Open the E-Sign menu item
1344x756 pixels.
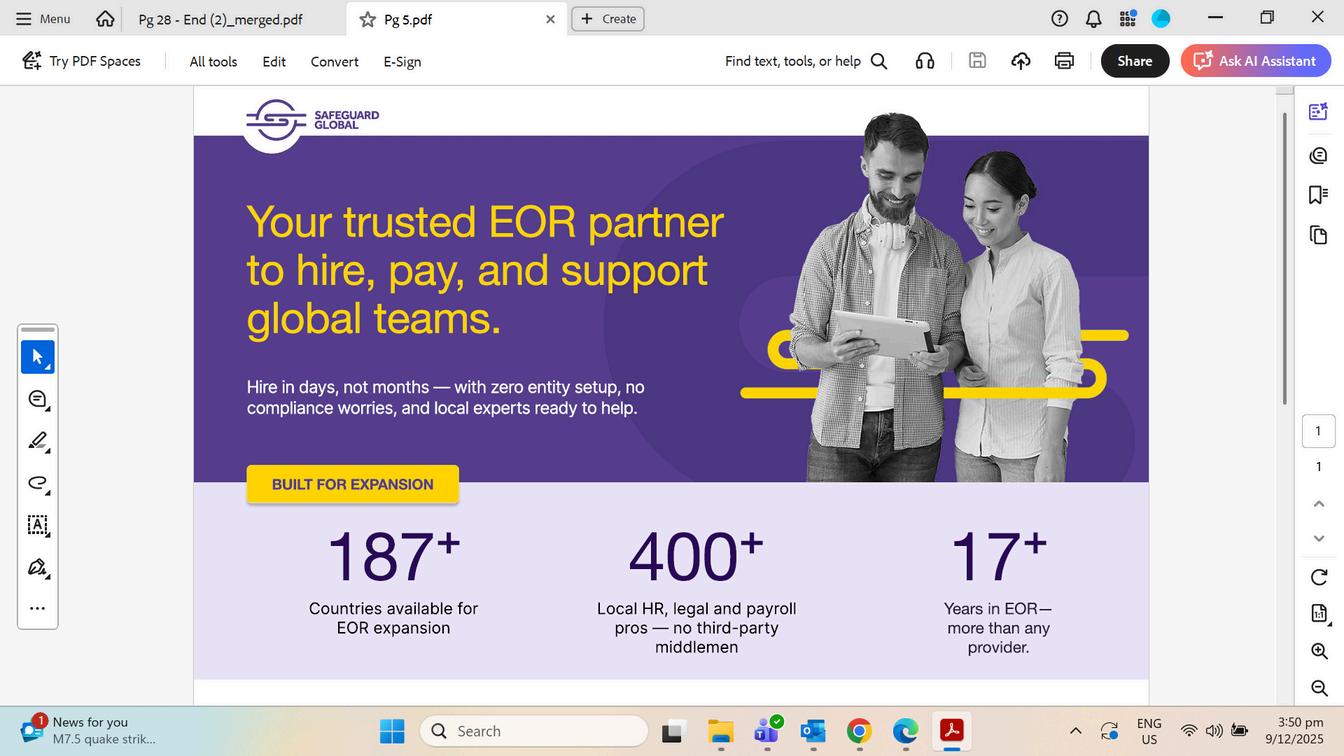point(402,61)
